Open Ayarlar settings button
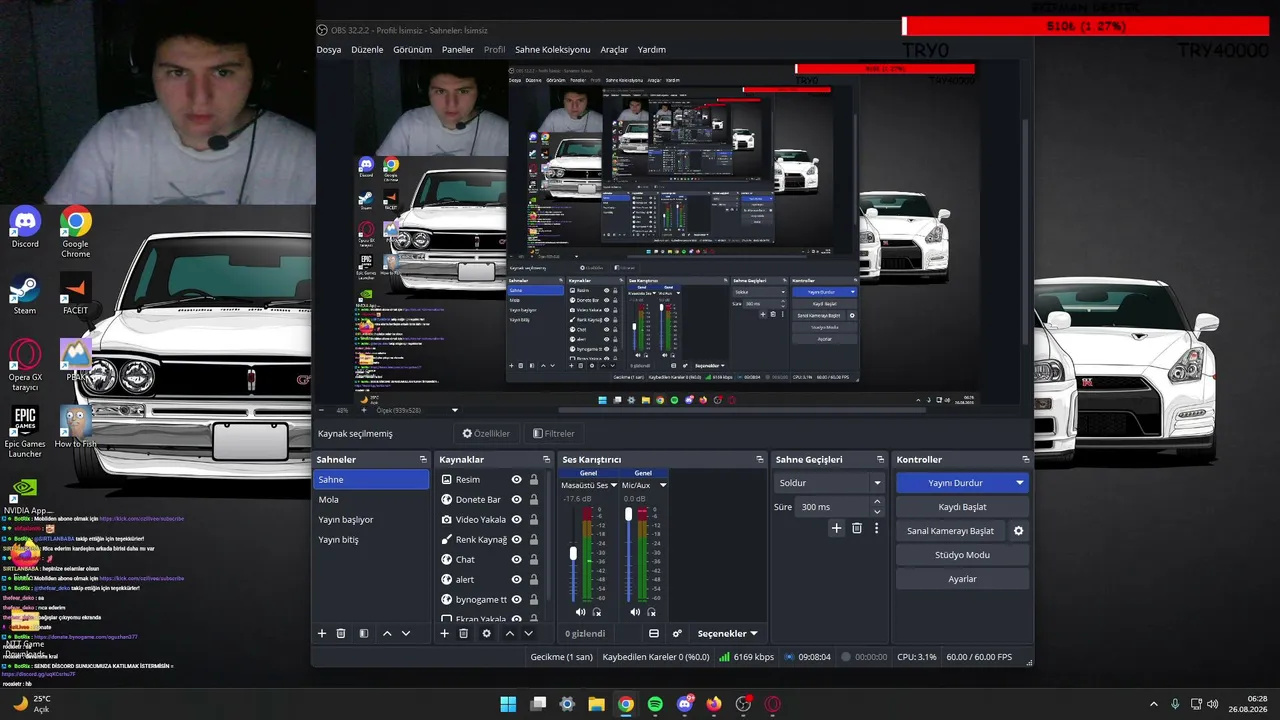The height and width of the screenshot is (720, 1280). click(962, 579)
